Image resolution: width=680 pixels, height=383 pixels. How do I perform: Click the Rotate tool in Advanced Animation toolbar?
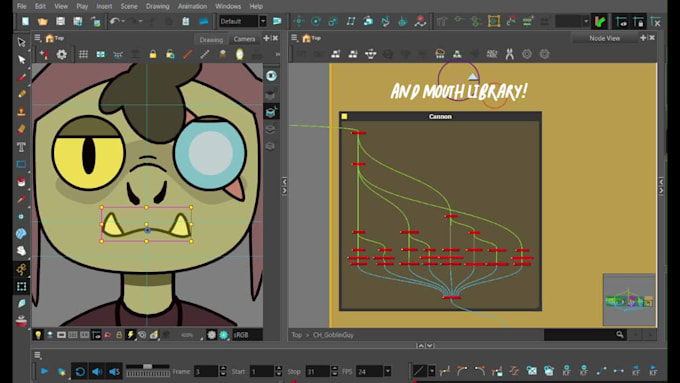(x=316, y=21)
